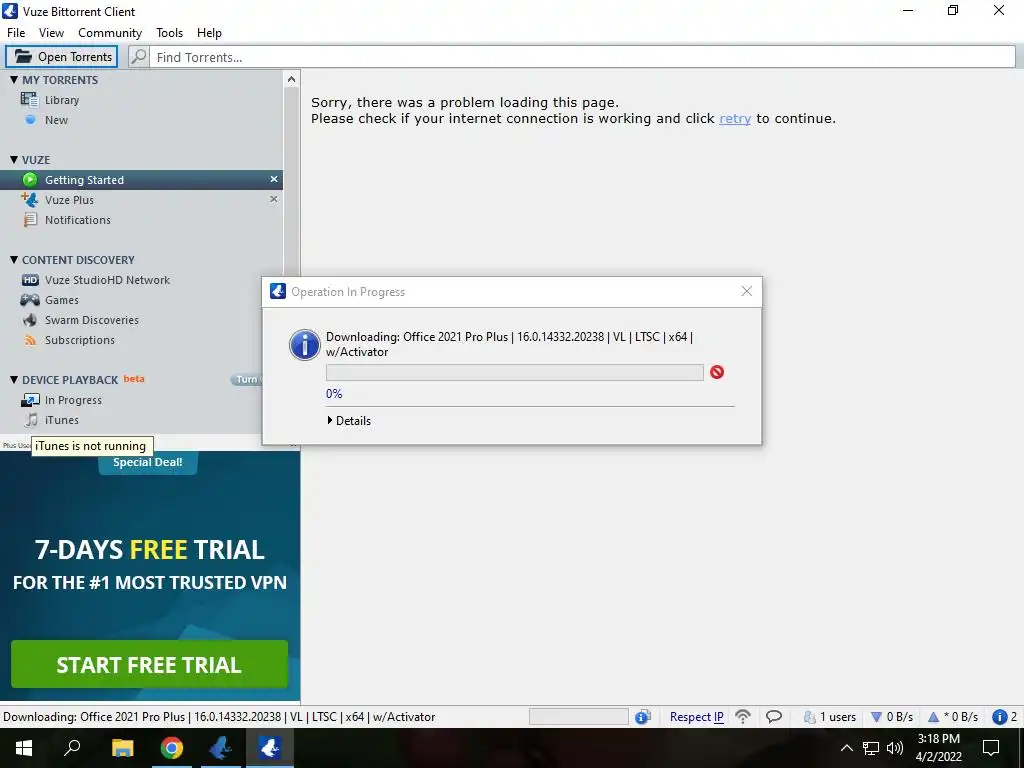Click the green Getting Started play icon
Image resolution: width=1024 pixels, height=768 pixels.
[30, 180]
